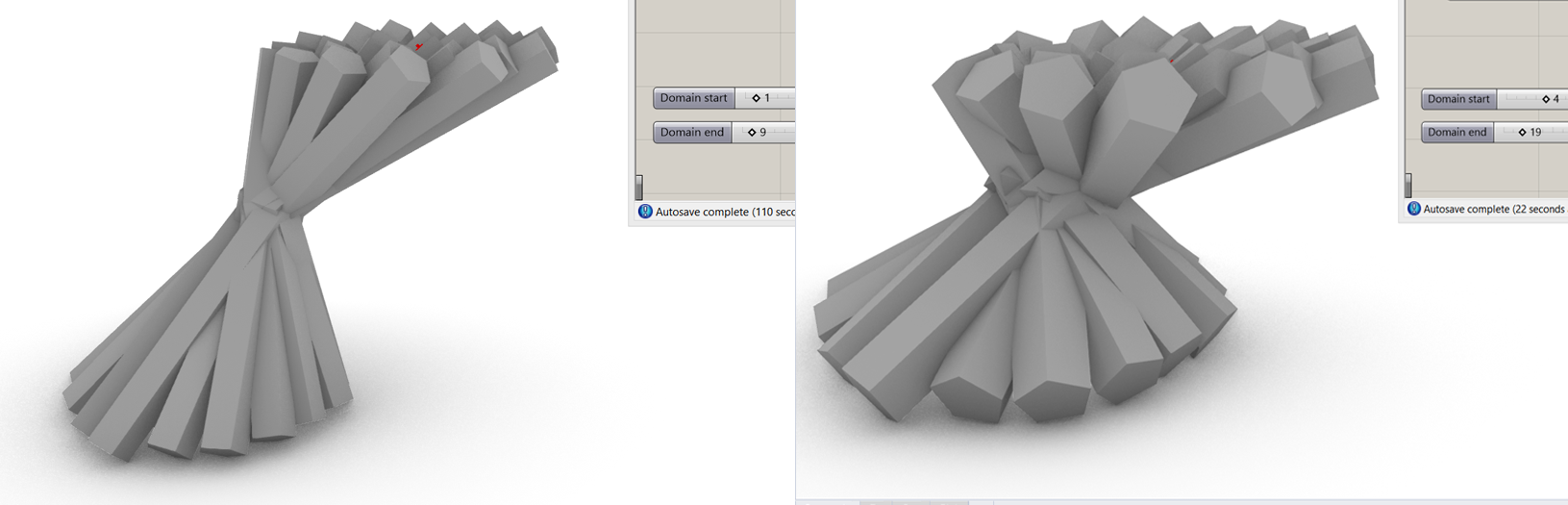The height and width of the screenshot is (505, 1568).
Task: Select the 'Autosave complete (22 seconds' status text
Action: click(1494, 209)
